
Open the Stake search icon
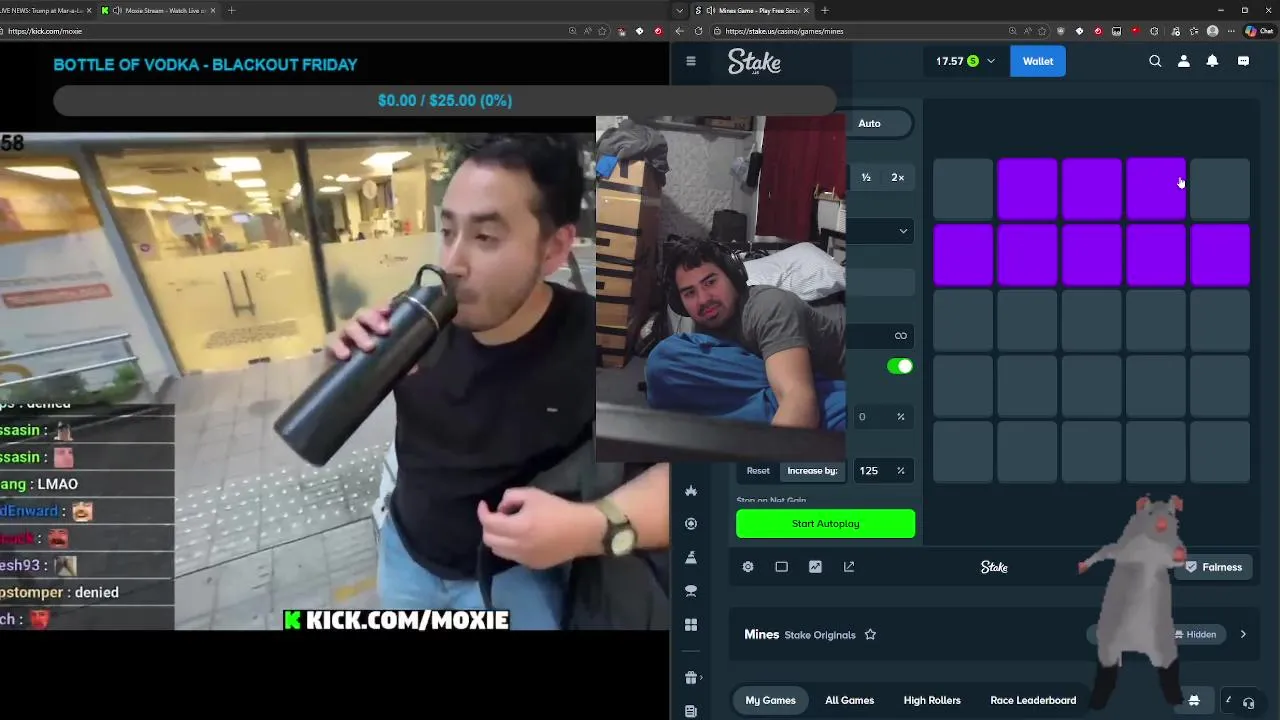pyautogui.click(x=1155, y=61)
